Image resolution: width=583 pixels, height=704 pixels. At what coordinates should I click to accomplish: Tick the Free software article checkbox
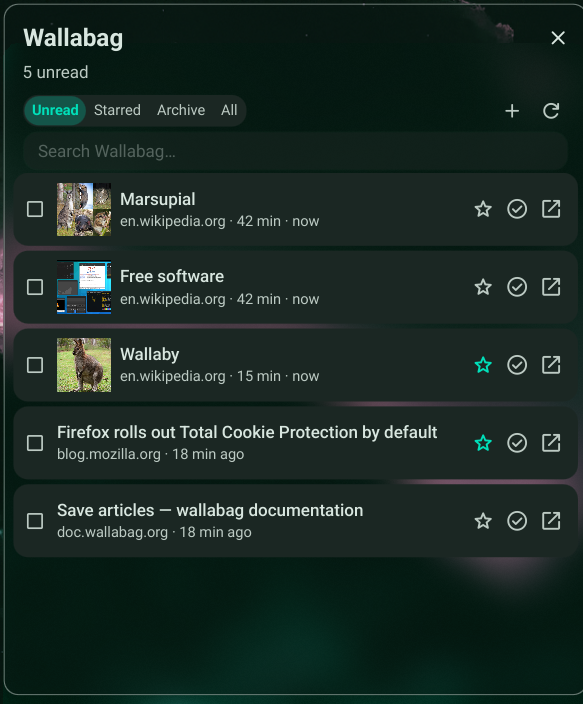[35, 287]
